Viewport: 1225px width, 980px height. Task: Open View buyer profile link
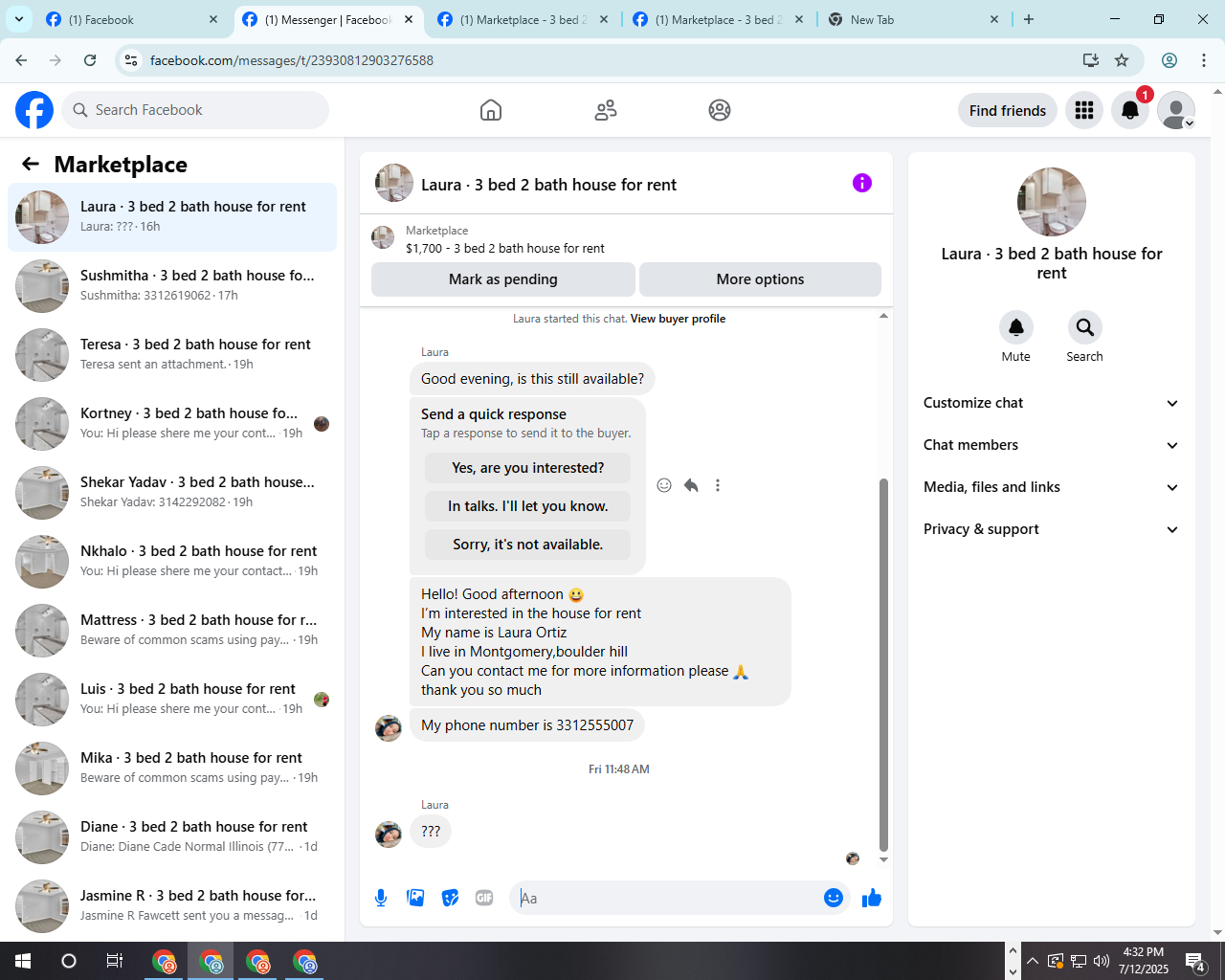coord(678,319)
